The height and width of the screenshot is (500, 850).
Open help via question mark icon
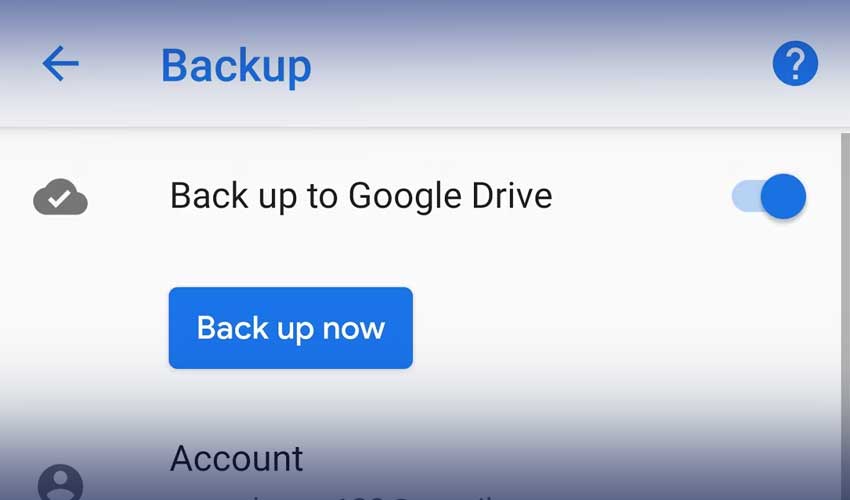coord(795,63)
